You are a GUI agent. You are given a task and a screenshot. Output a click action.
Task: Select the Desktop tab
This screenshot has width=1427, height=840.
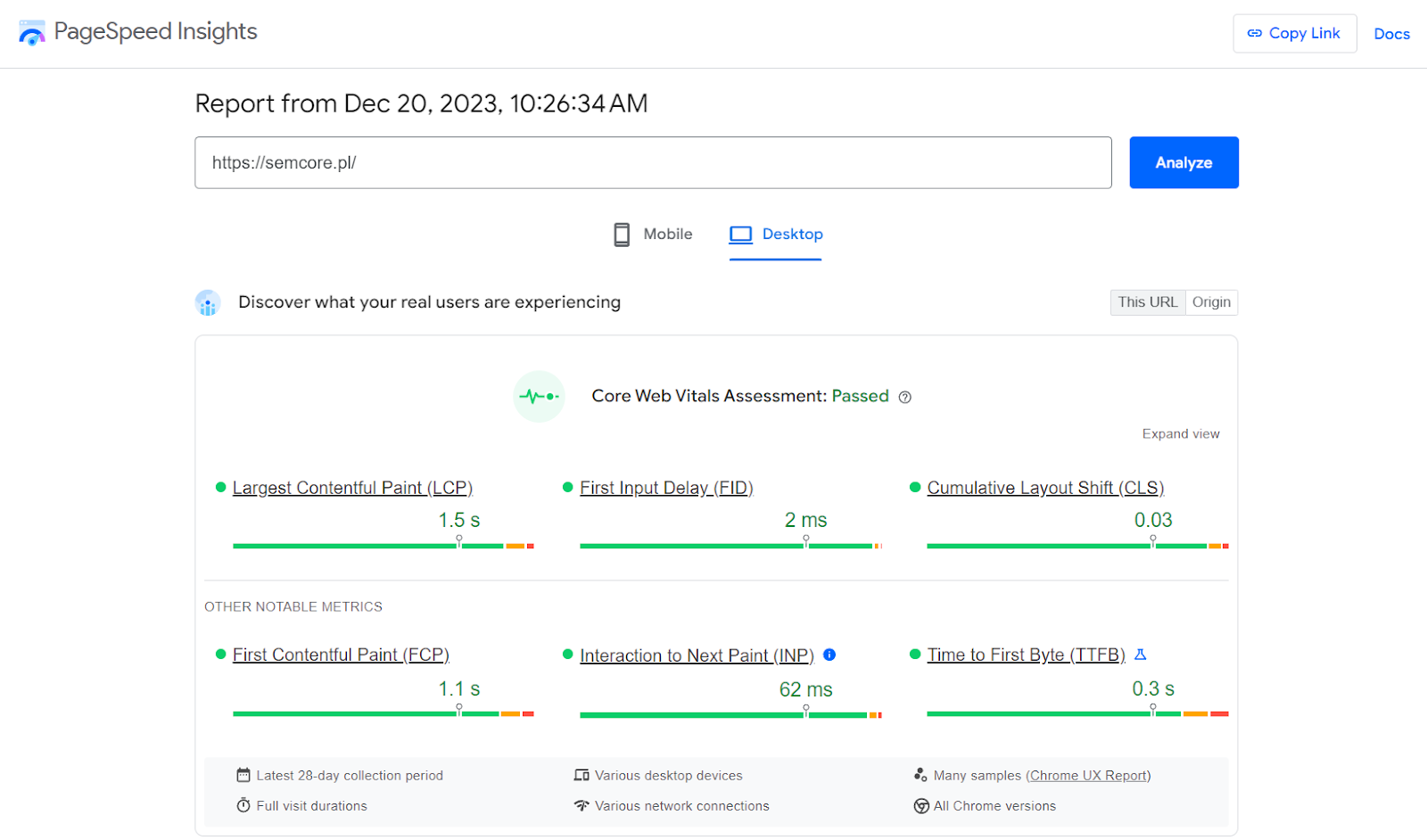(776, 235)
